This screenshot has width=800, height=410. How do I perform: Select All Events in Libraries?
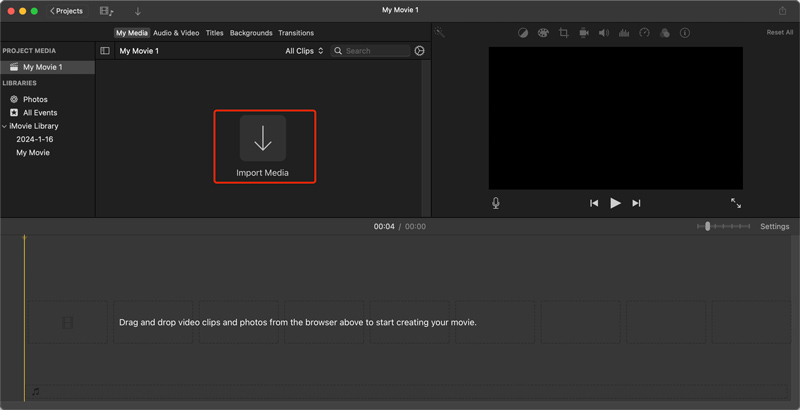(x=40, y=113)
